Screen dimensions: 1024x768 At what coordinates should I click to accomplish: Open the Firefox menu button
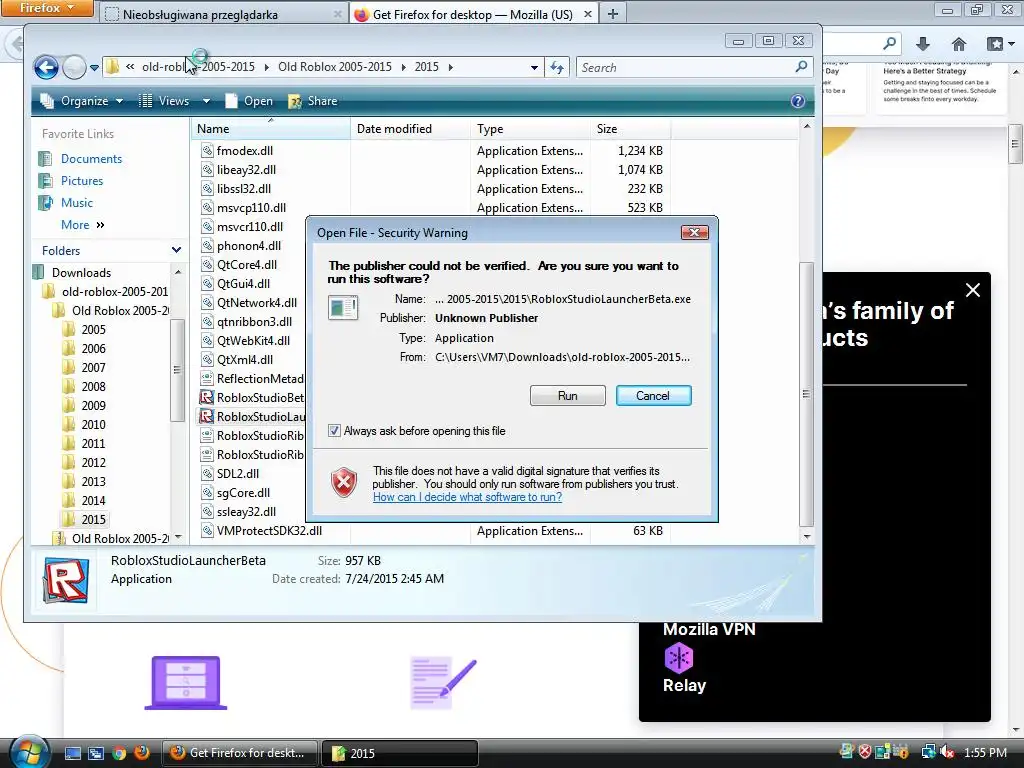point(46,8)
